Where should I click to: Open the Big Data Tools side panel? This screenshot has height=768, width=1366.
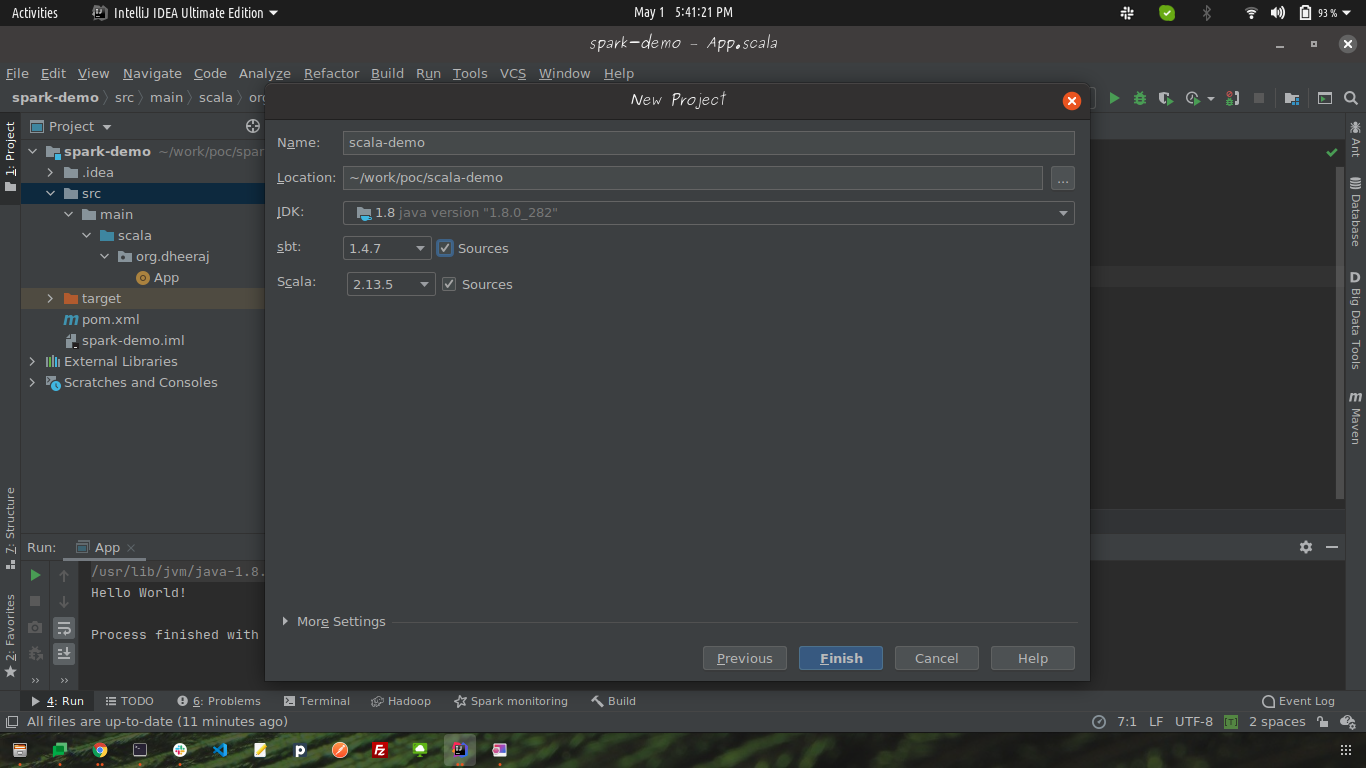[1355, 320]
